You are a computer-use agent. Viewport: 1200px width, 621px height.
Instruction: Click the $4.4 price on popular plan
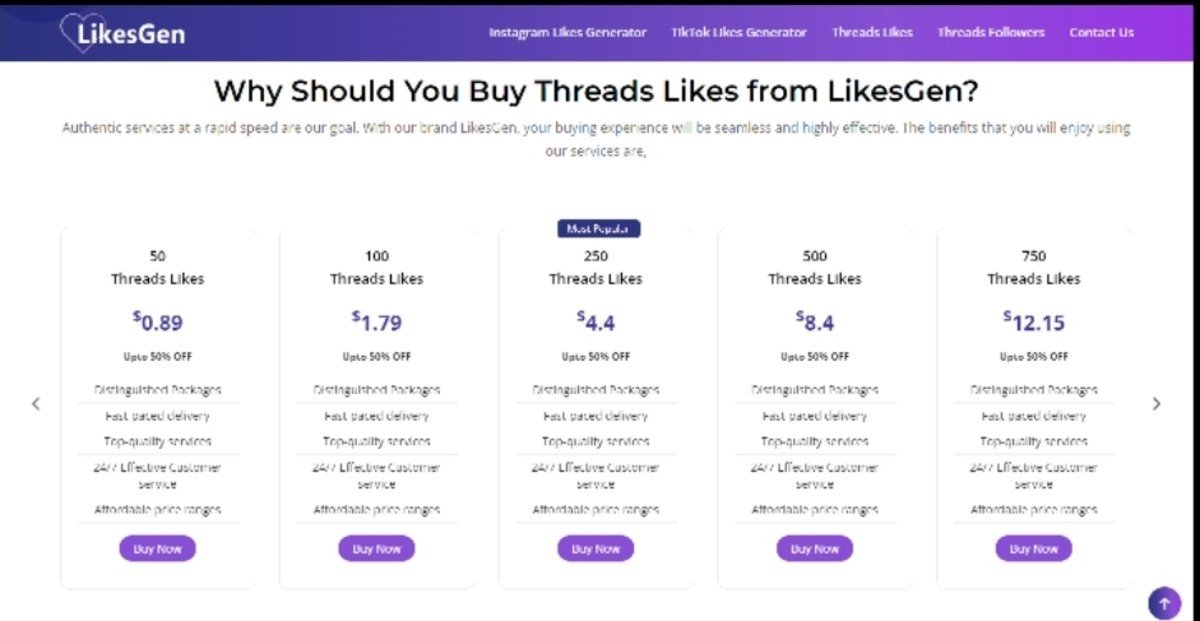(596, 322)
